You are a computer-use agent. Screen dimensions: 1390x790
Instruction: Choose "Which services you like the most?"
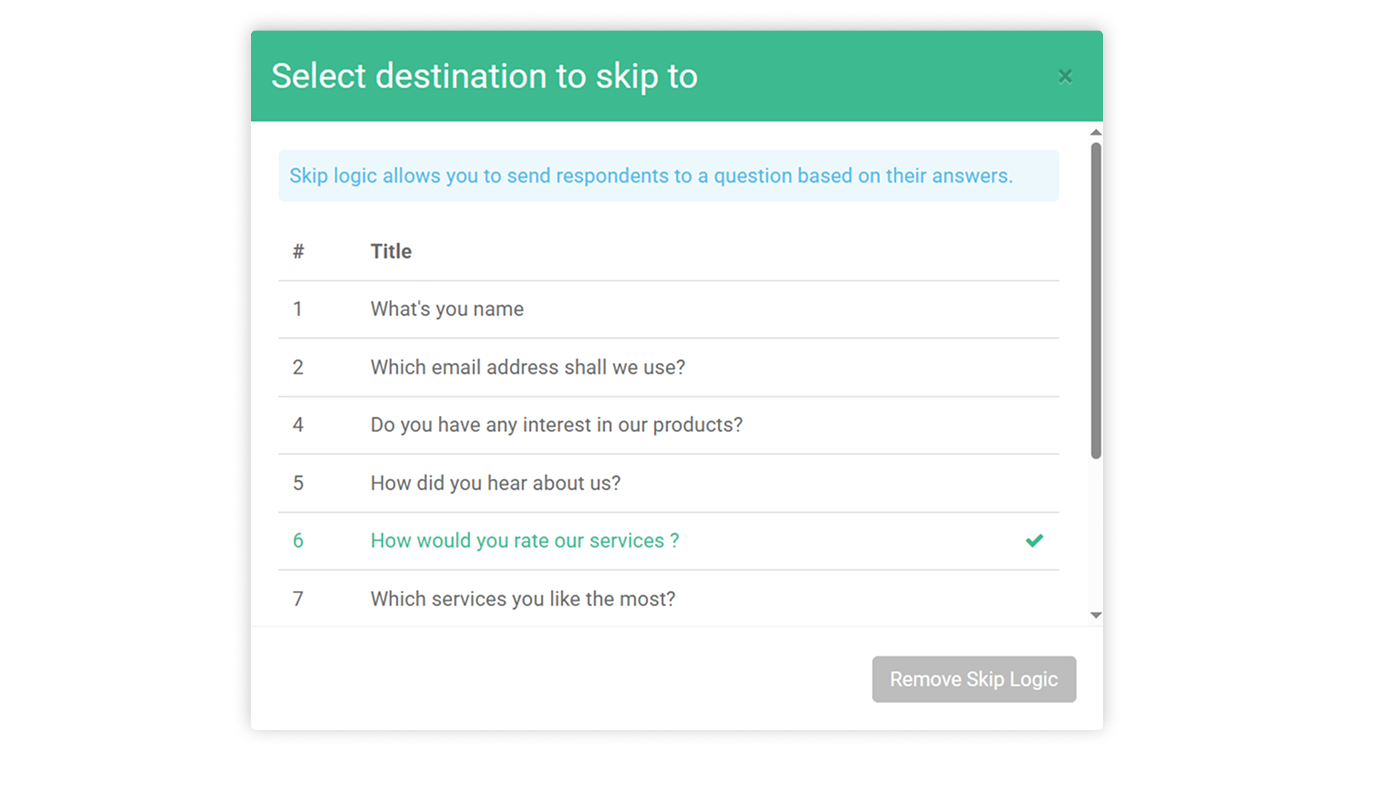522,599
